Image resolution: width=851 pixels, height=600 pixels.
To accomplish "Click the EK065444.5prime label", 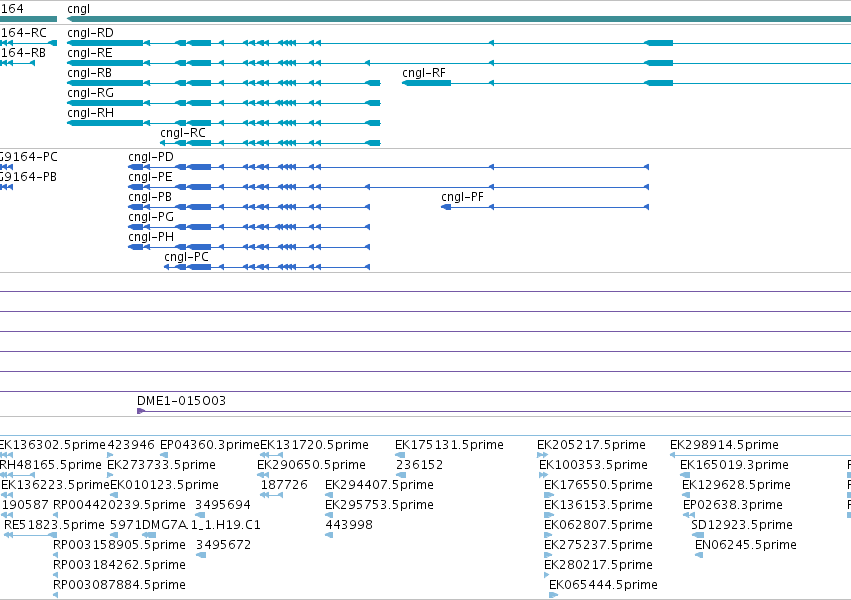I will [x=603, y=586].
